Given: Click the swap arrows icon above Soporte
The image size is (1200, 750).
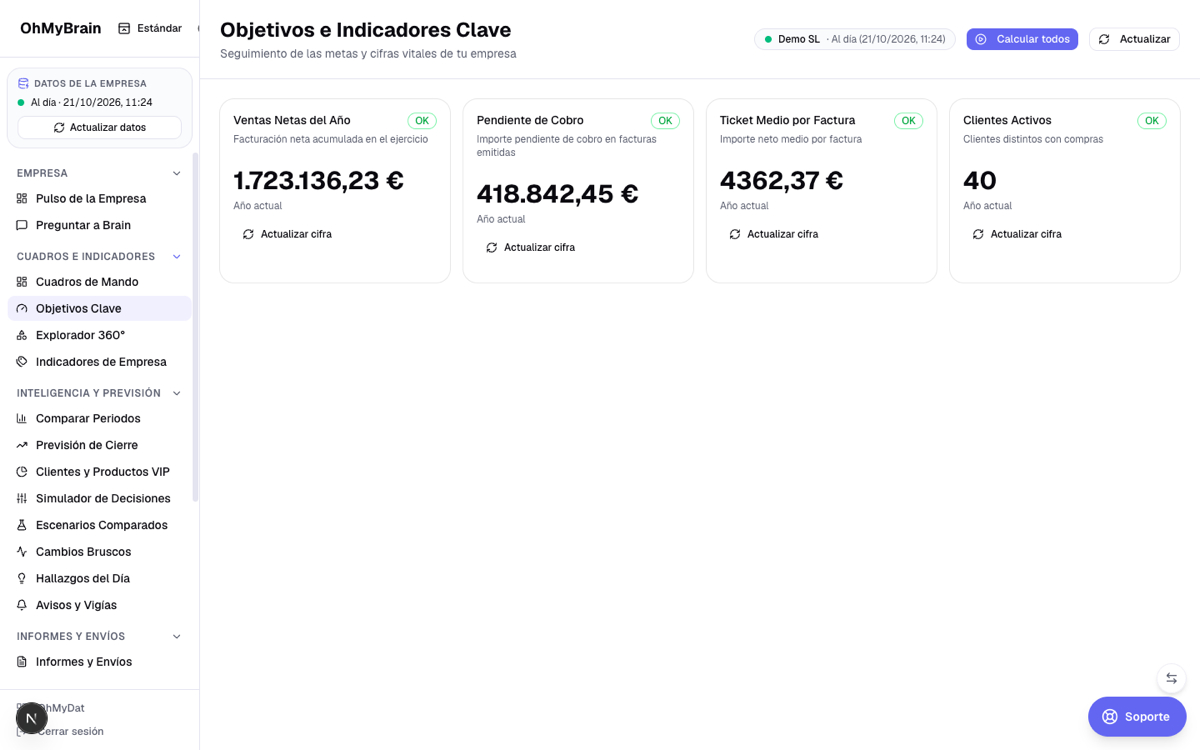Looking at the screenshot, I should [x=1171, y=678].
